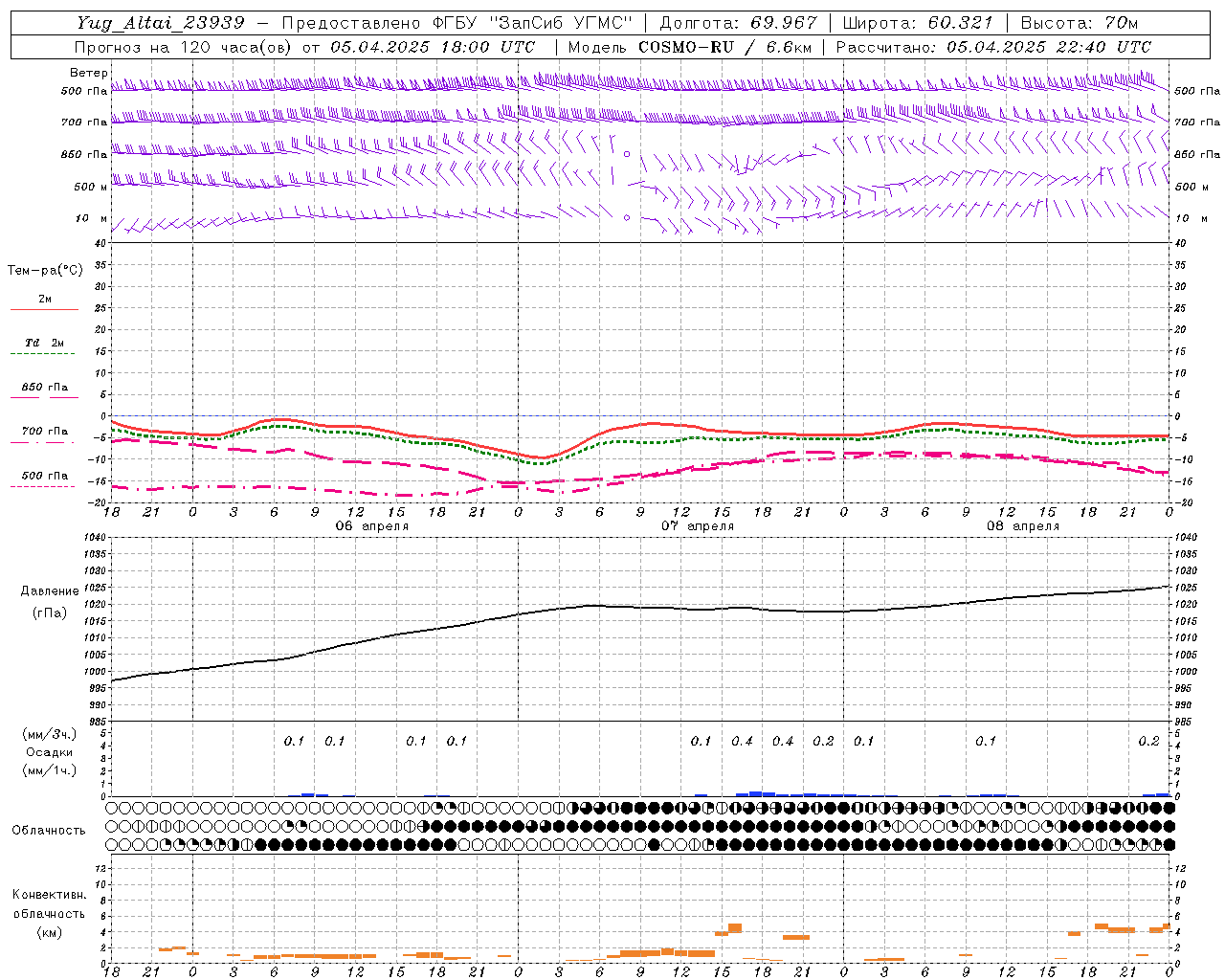Click the (мм/3ч.) precipitation unit label

point(50,734)
